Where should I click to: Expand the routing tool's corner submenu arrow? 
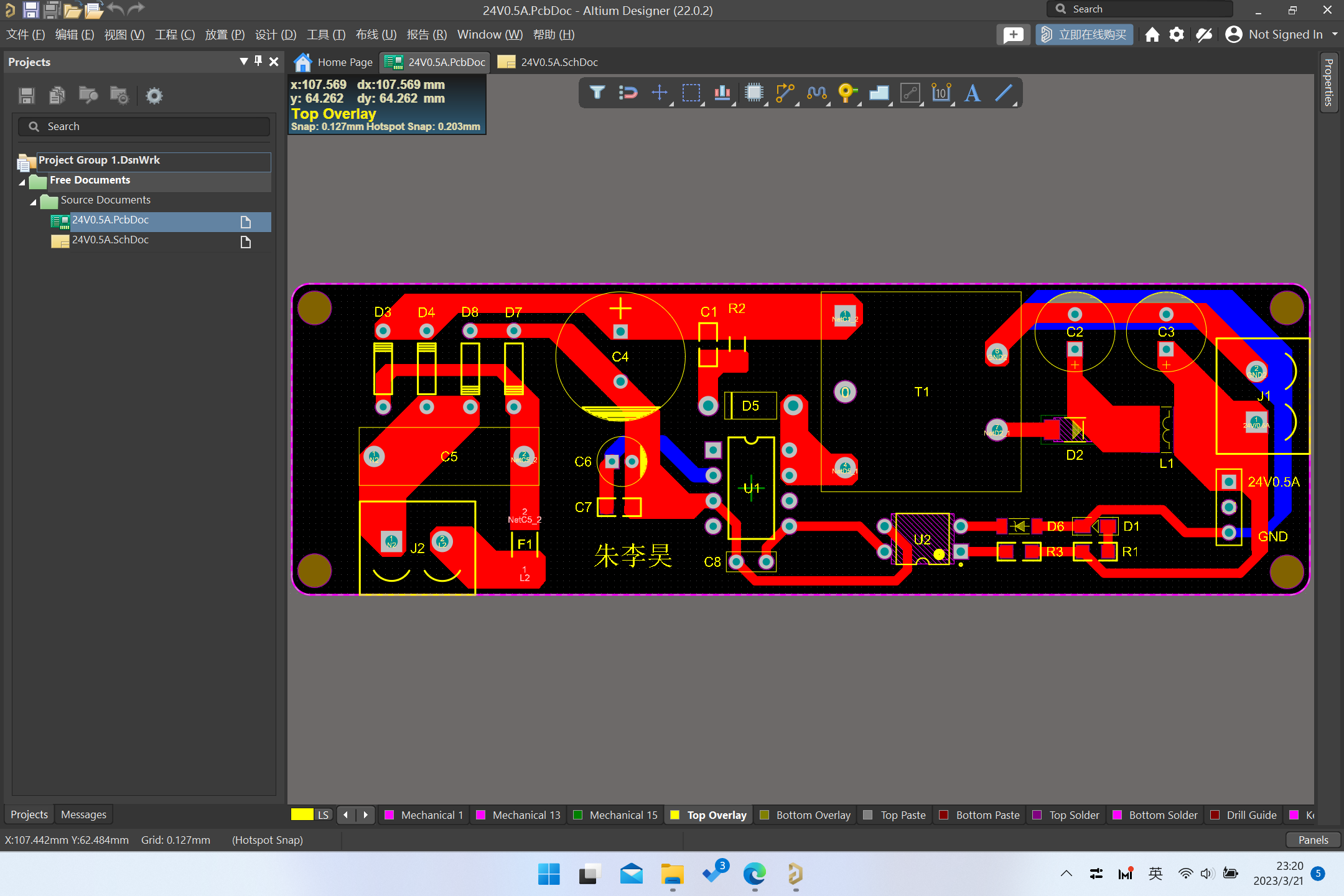pos(797,103)
